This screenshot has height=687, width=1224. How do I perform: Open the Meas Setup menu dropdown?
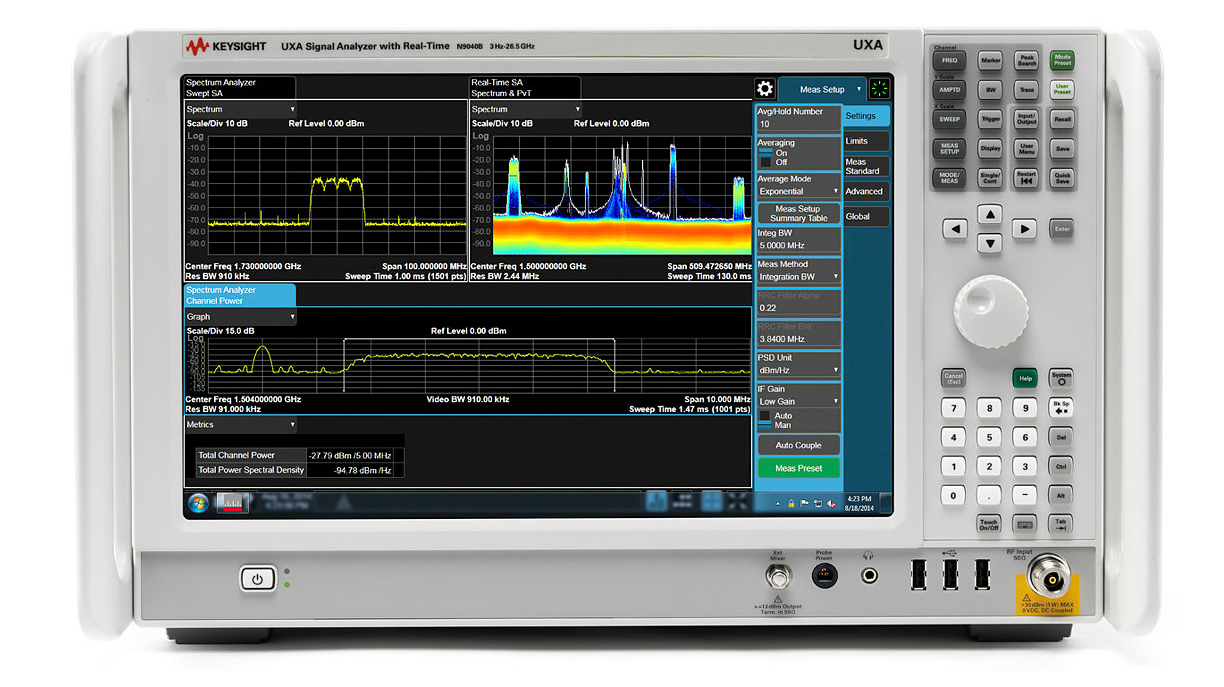pos(822,89)
